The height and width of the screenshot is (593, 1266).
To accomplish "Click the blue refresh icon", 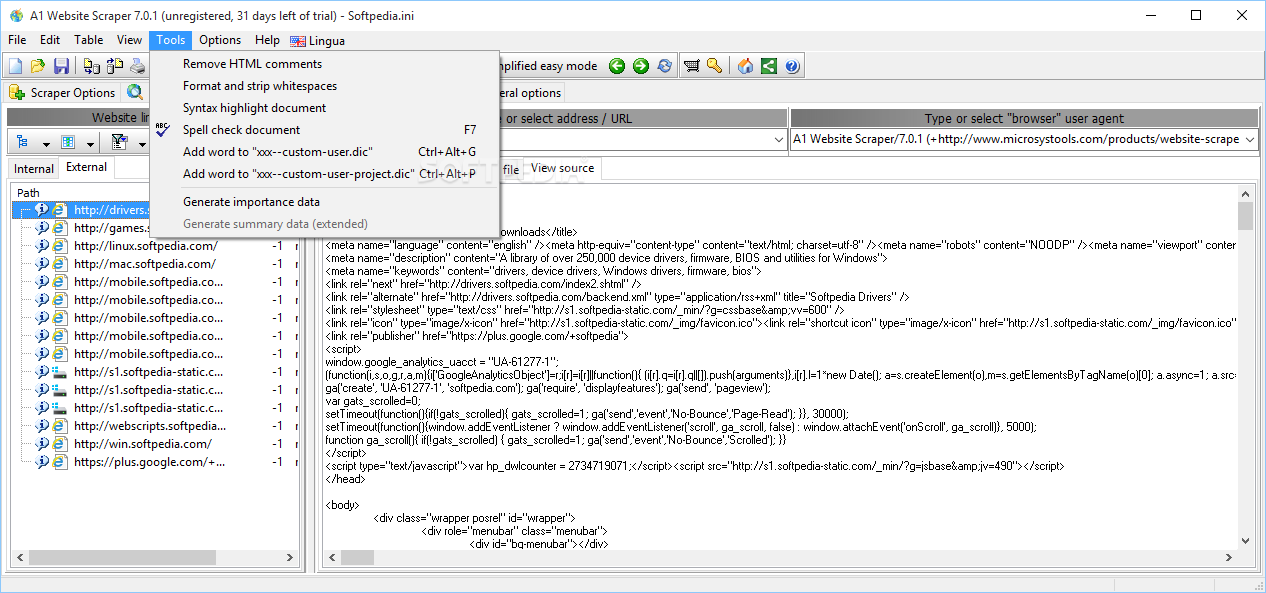I will pyautogui.click(x=665, y=66).
